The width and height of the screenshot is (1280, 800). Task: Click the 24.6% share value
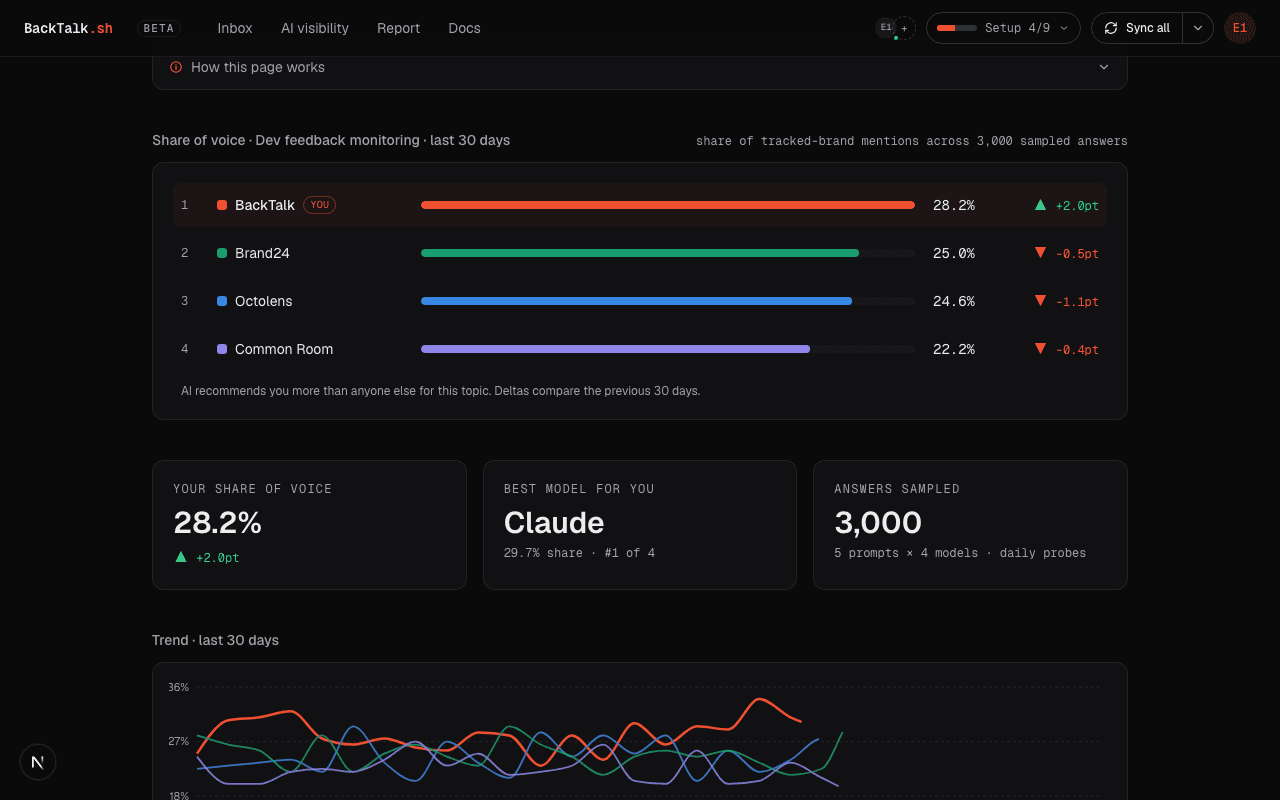[954, 301]
